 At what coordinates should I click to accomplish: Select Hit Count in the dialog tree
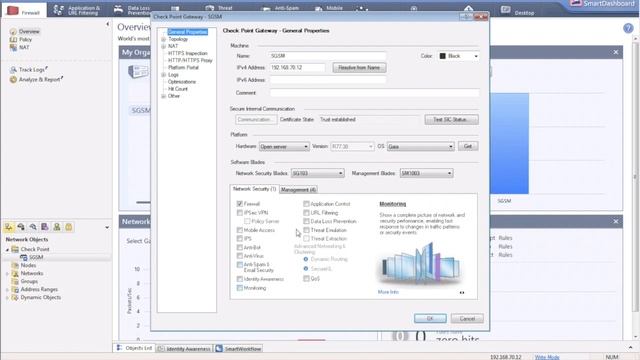point(178,89)
